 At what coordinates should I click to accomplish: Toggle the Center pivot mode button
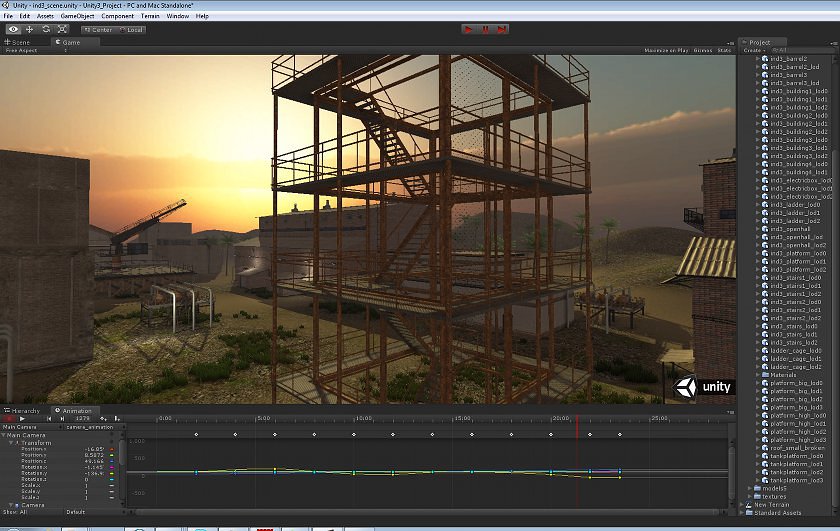(98, 30)
